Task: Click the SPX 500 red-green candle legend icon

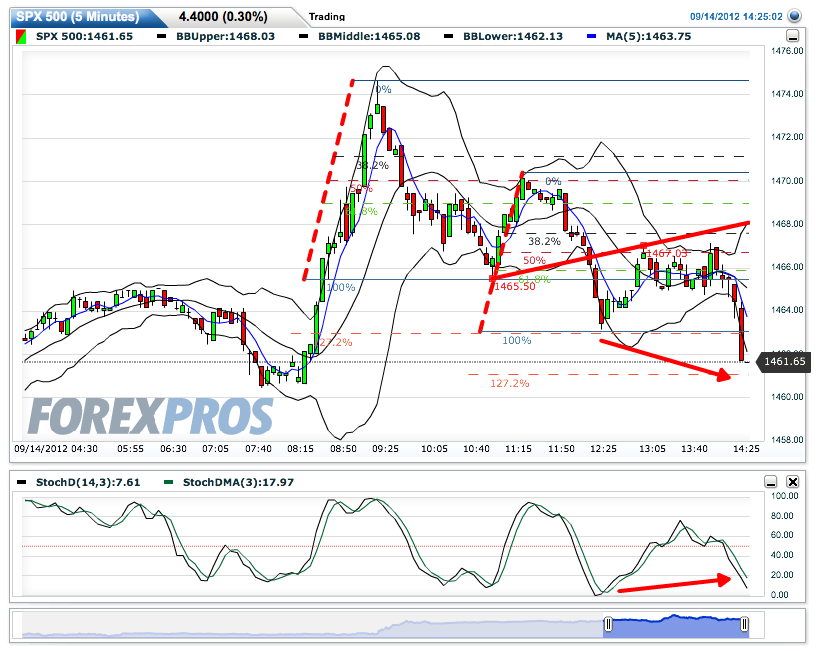Action: [x=21, y=37]
